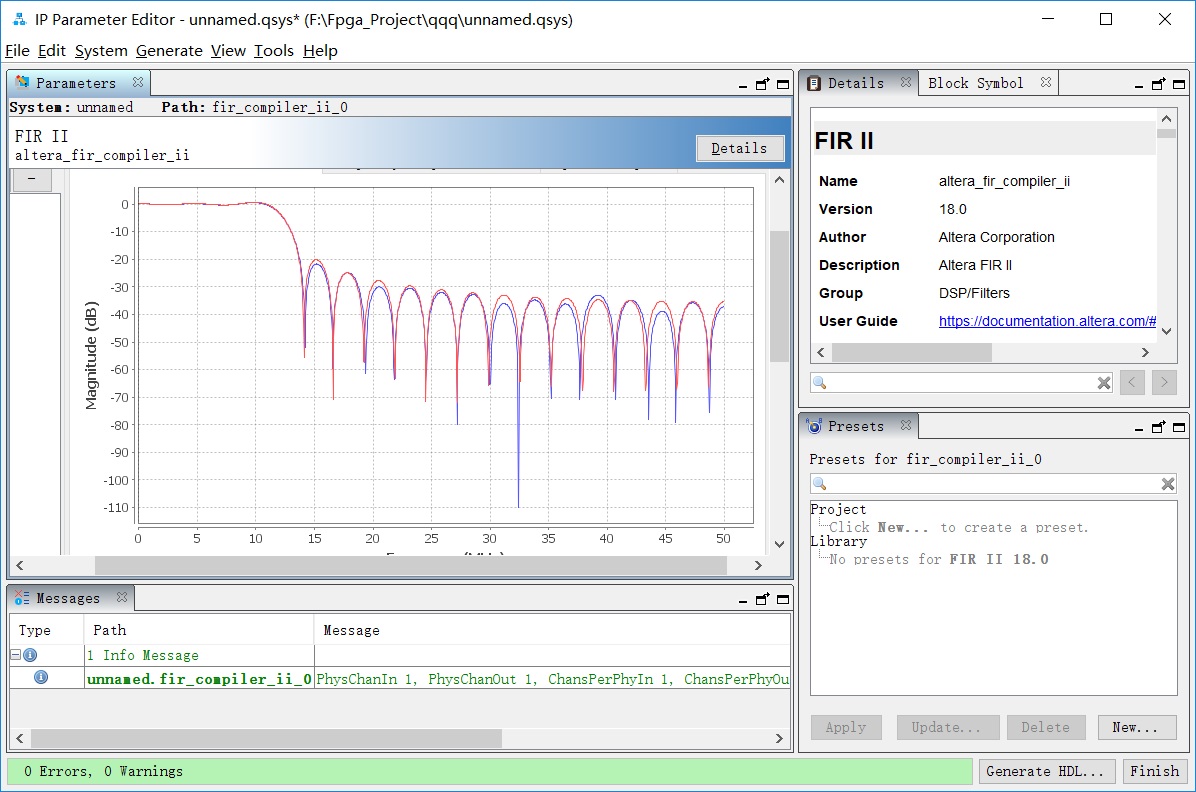Open the Help menu
Screen dimensions: 1196x792
(x=320, y=50)
